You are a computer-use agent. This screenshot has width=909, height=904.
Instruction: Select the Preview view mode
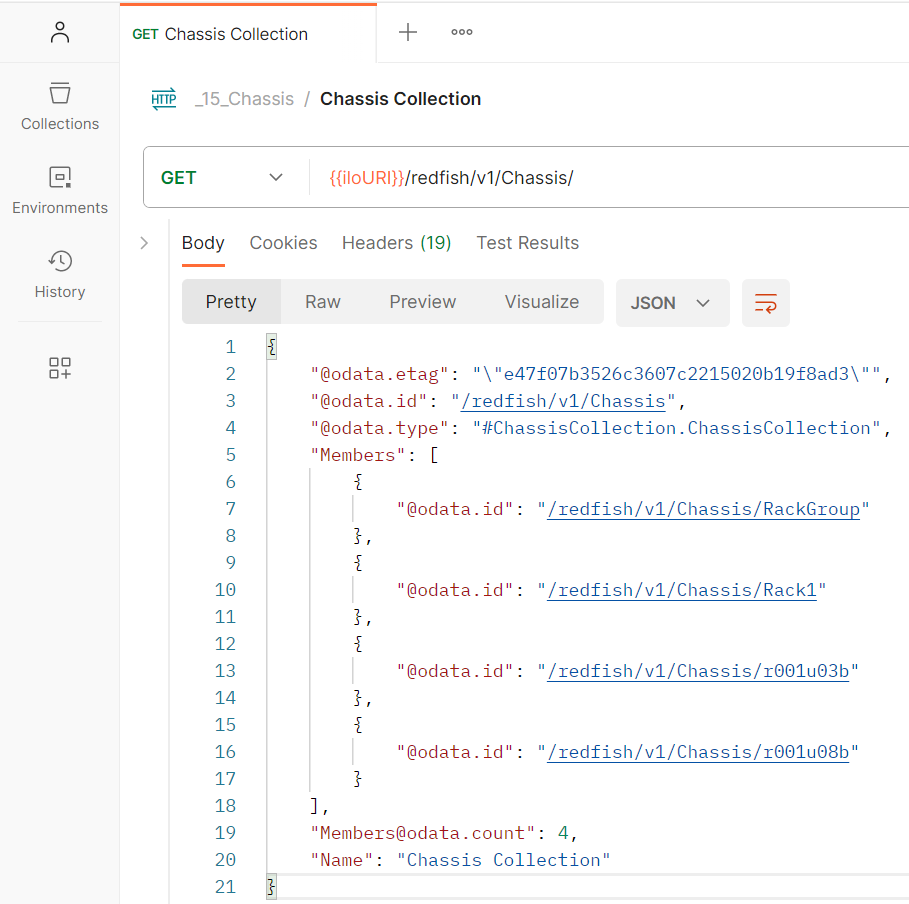(x=422, y=302)
